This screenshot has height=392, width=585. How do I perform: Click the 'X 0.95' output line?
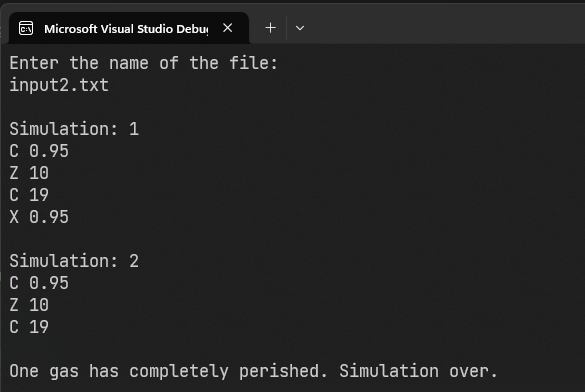(x=39, y=217)
